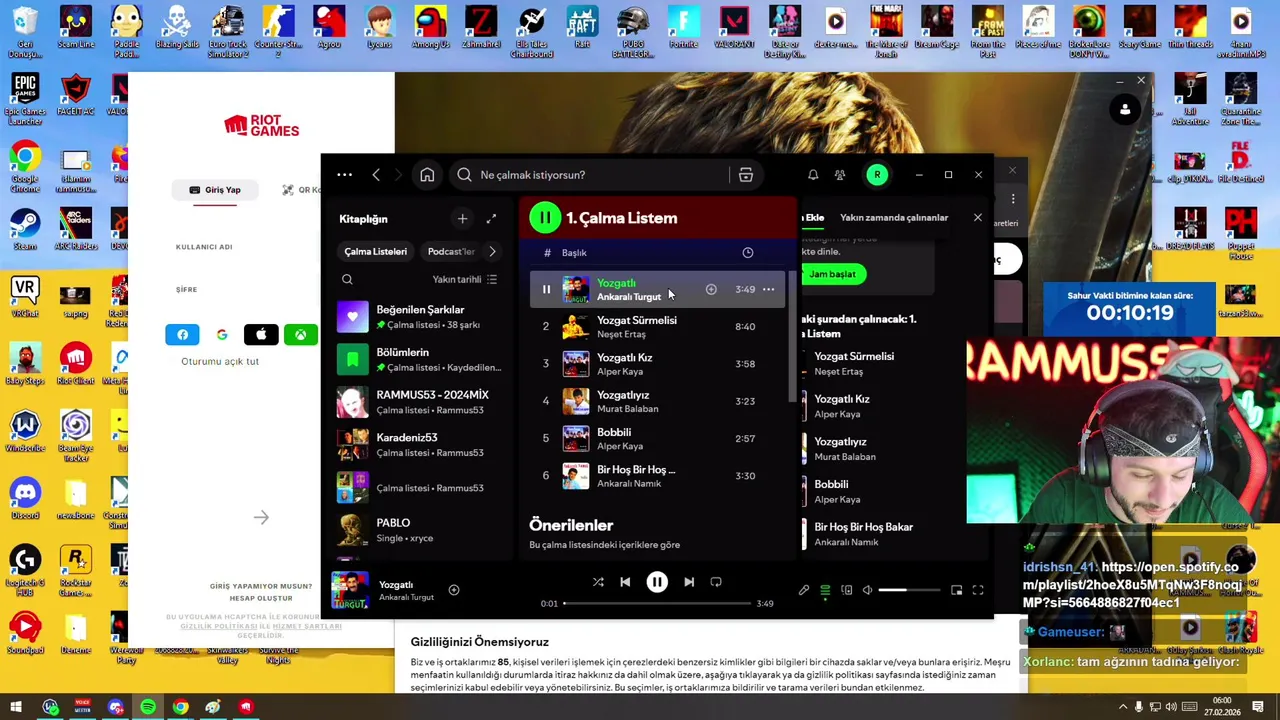Viewport: 1280px width, 720px height.
Task: Play Yozgatlıyız by Murat Balaban row
Action: 658,401
